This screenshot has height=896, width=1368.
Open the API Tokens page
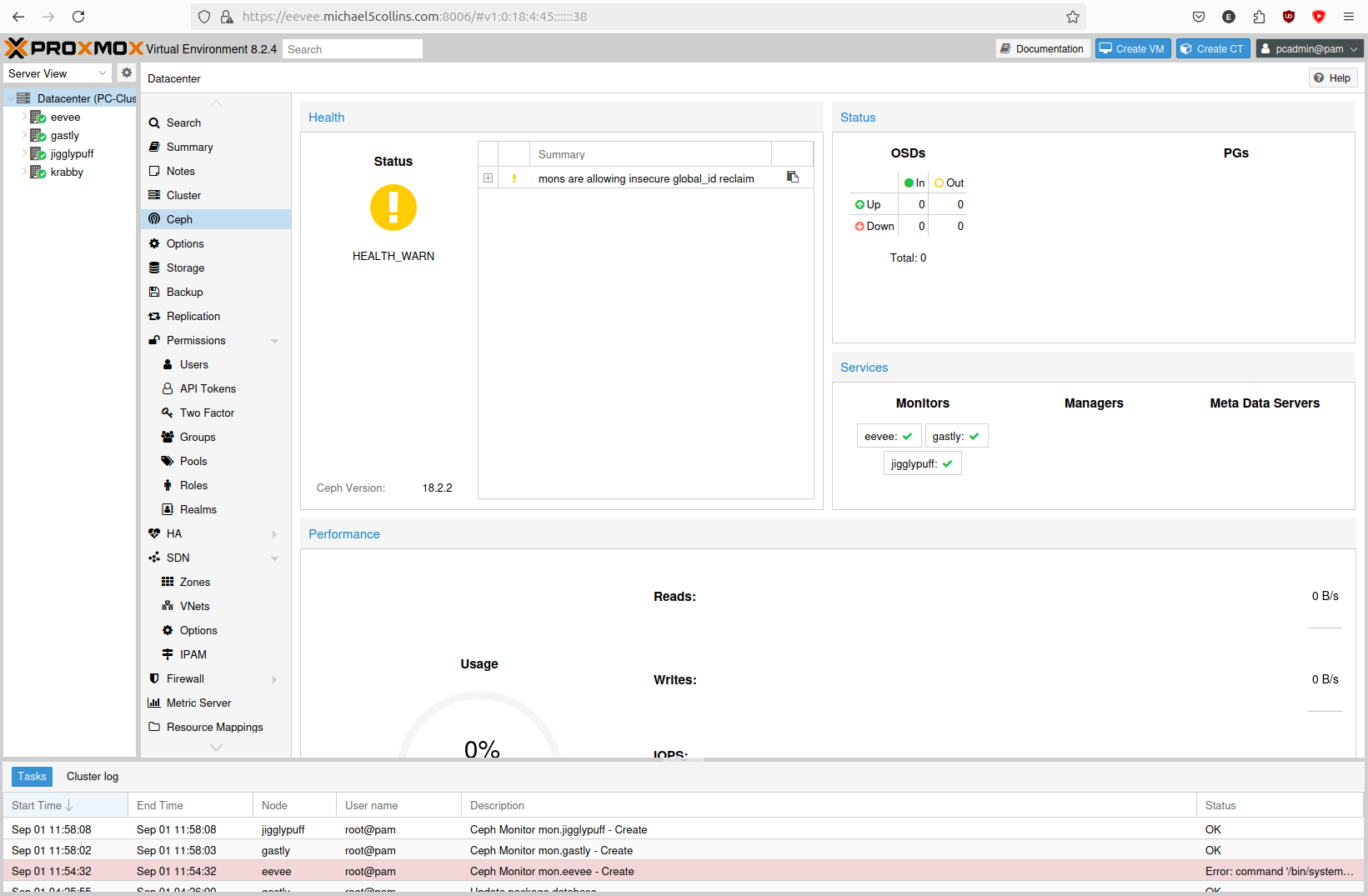[x=216, y=388]
